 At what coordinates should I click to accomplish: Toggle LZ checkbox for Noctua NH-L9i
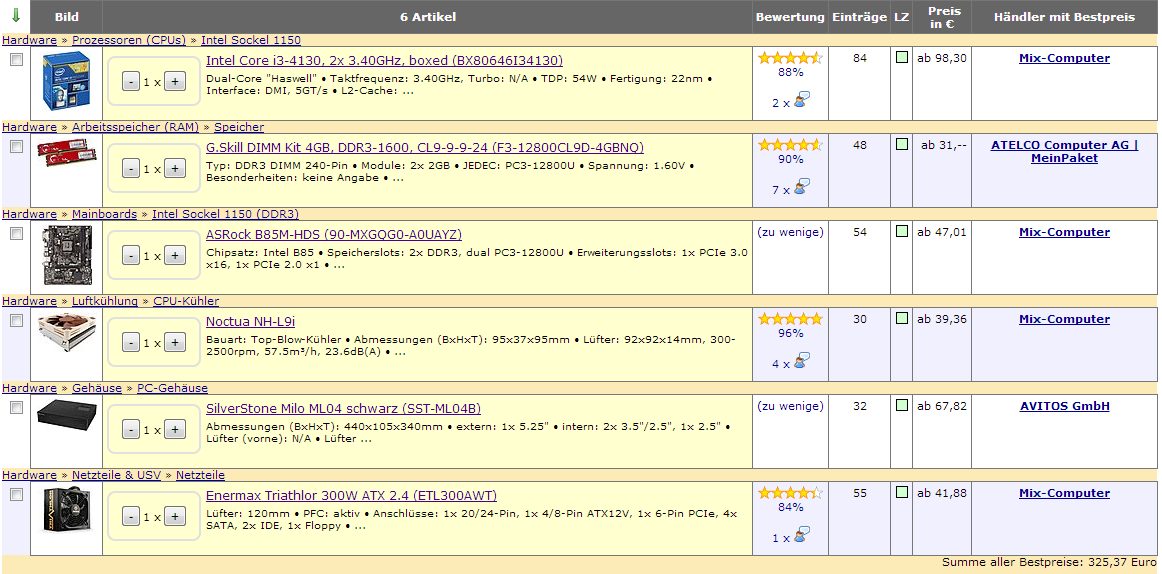pyautogui.click(x=902, y=318)
